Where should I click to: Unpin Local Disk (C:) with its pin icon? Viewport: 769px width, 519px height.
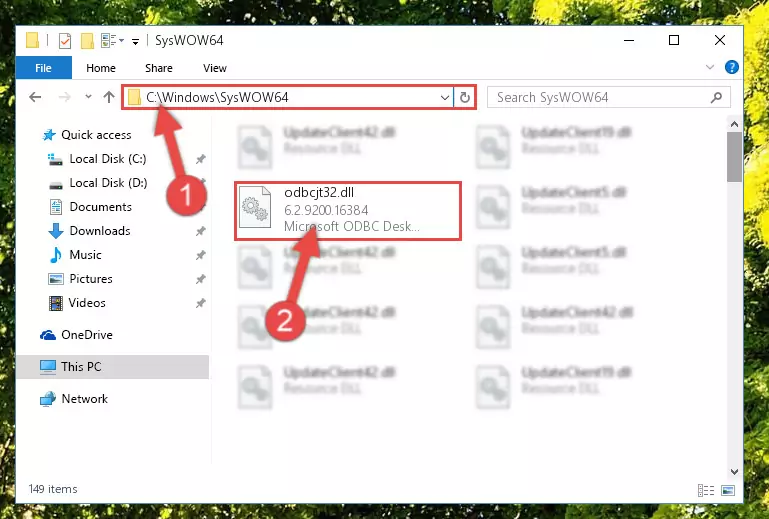point(201,159)
